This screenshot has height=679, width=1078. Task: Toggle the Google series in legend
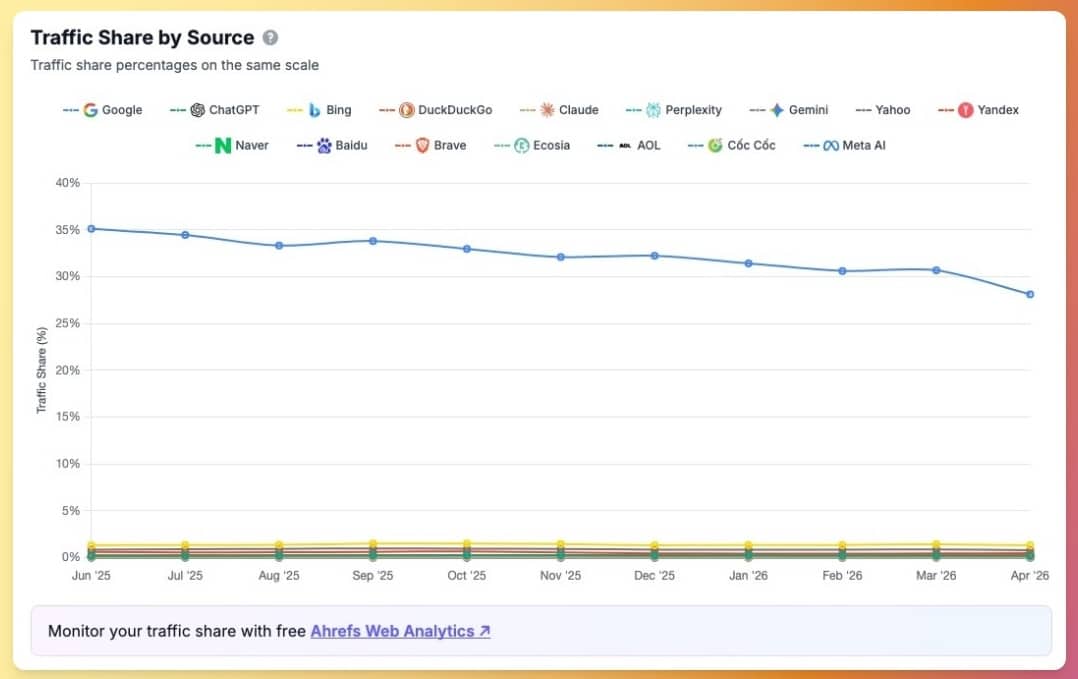[102, 110]
